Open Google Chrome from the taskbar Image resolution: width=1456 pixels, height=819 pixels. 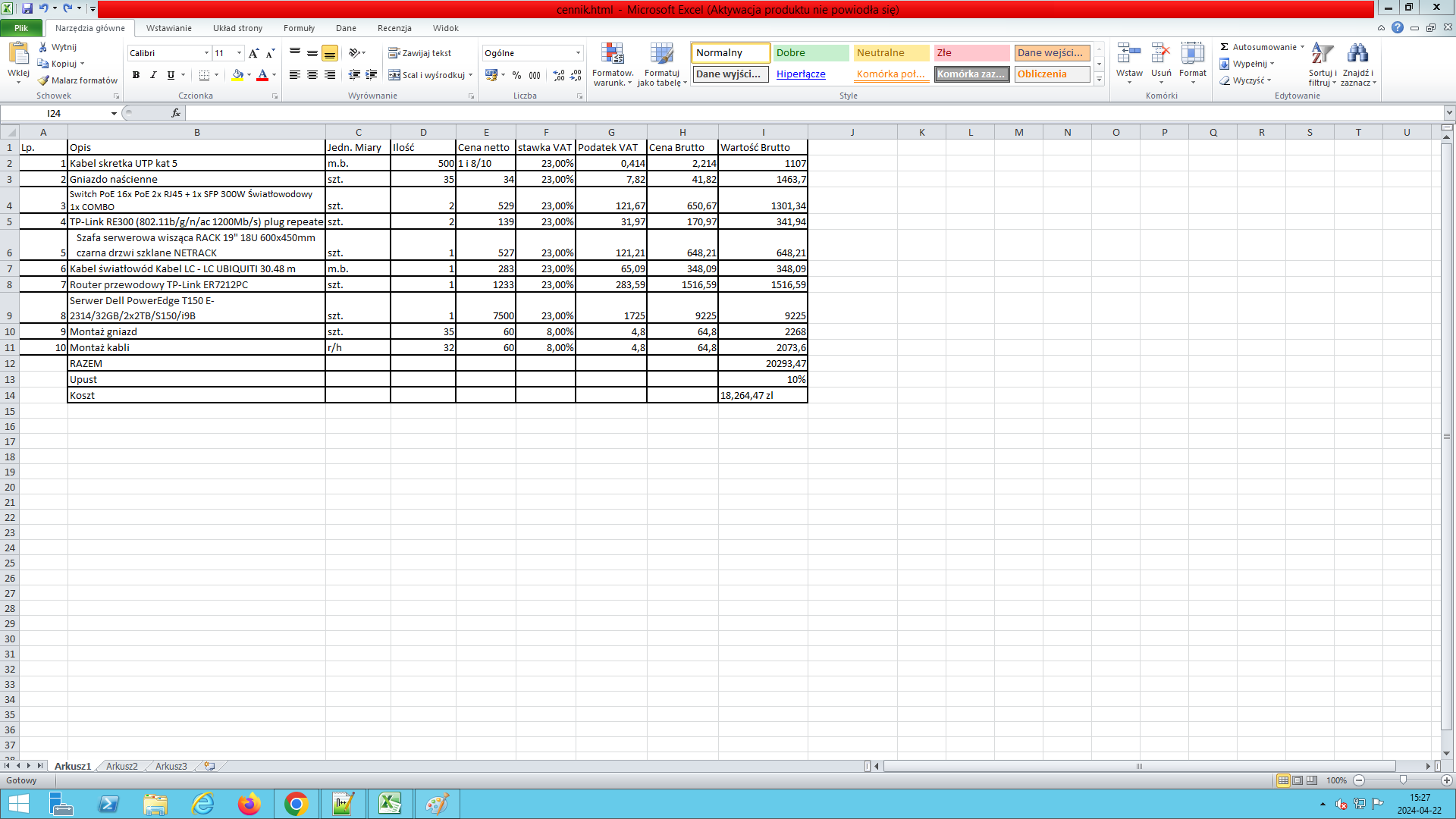[x=296, y=804]
